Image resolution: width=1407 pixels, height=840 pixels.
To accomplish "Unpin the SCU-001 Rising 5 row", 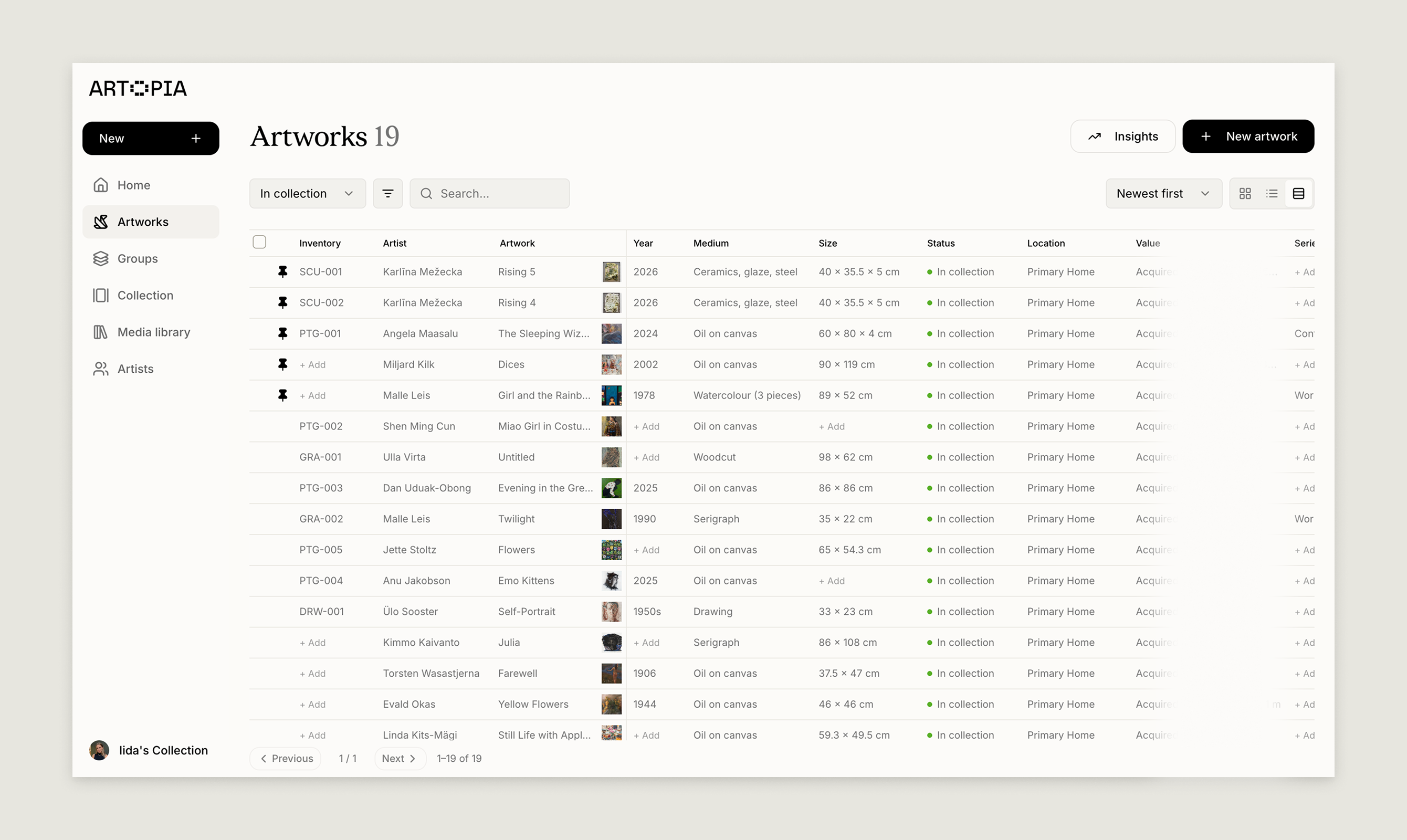I will click(282, 272).
